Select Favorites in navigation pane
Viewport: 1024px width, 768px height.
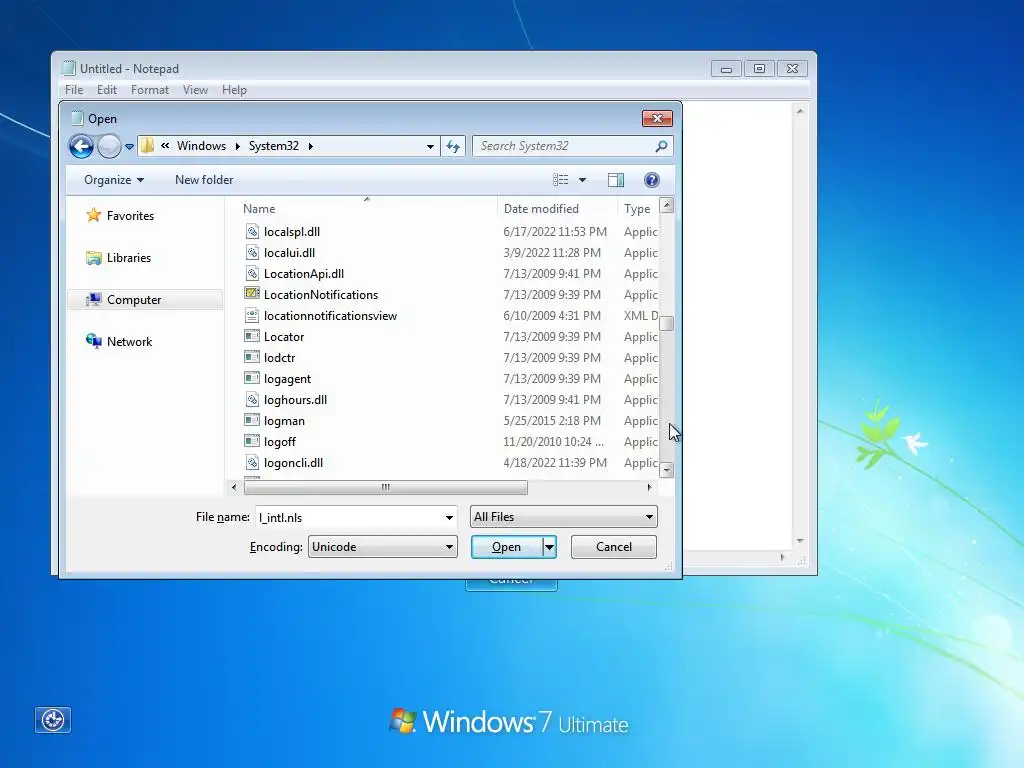(130, 216)
